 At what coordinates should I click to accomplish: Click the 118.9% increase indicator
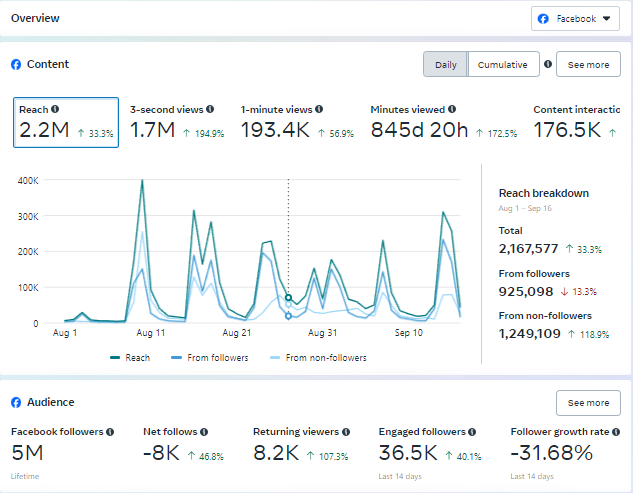coord(588,334)
